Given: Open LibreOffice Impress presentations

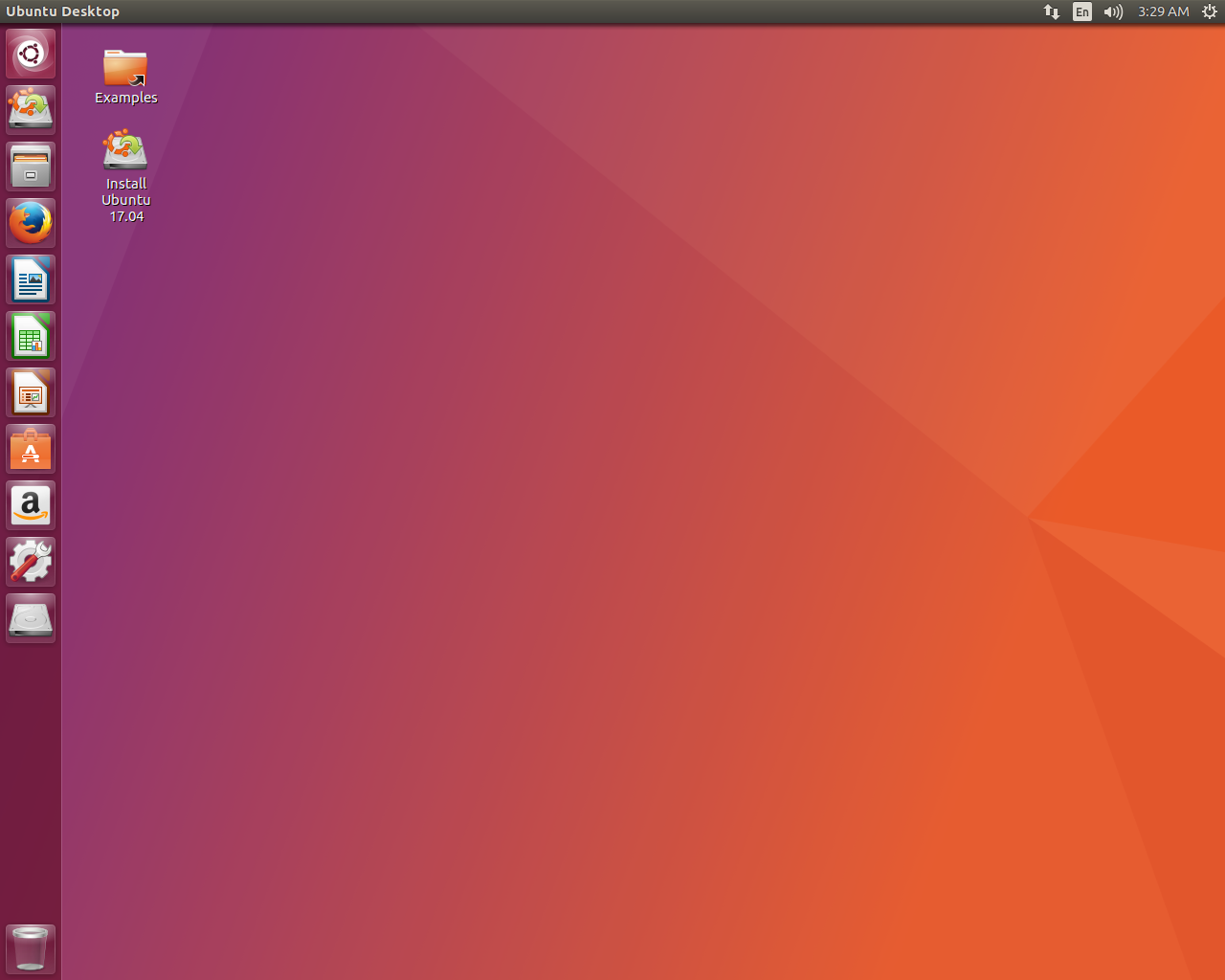Looking at the screenshot, I should point(30,391).
